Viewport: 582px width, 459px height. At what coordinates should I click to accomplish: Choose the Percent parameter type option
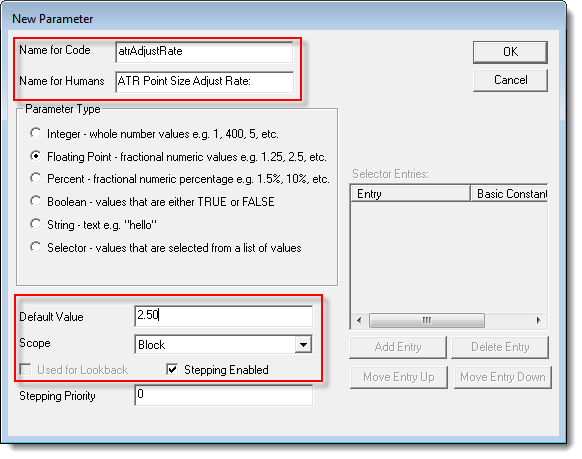click(36, 178)
